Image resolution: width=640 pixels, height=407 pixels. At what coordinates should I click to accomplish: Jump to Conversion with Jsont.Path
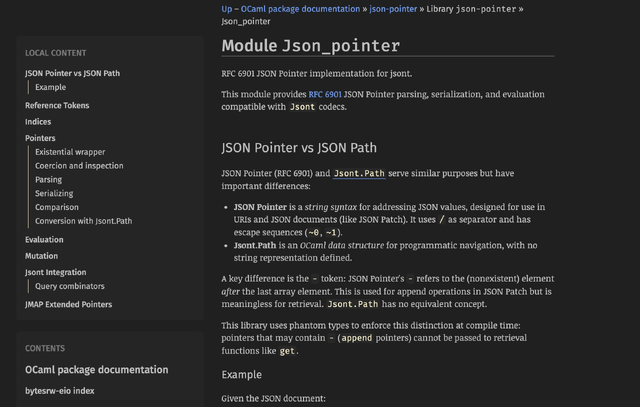83,221
